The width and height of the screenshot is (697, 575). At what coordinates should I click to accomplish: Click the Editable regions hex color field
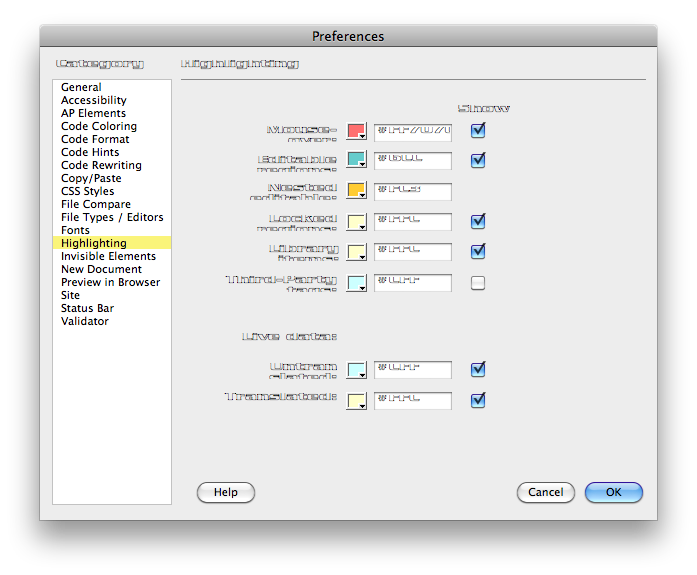pyautogui.click(x=413, y=161)
